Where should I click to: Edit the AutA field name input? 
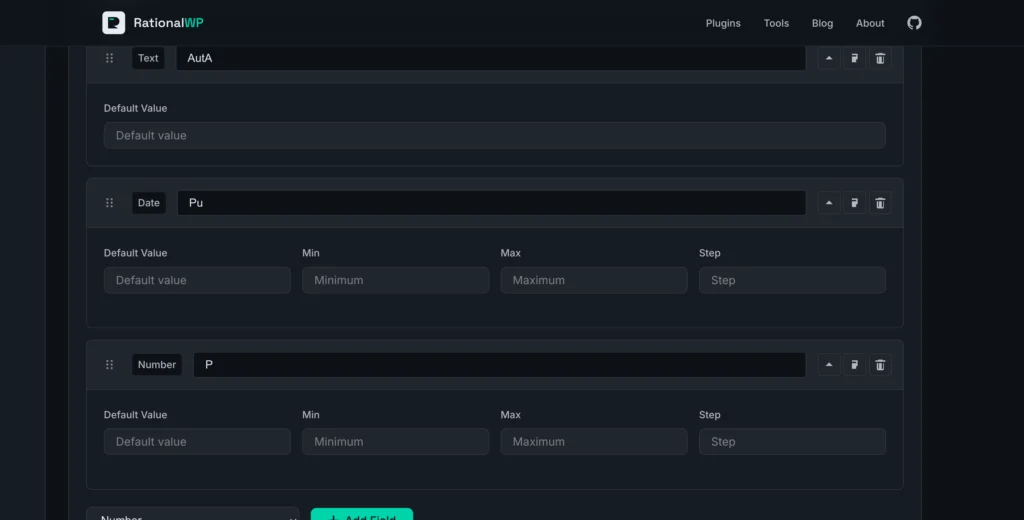pyautogui.click(x=490, y=58)
